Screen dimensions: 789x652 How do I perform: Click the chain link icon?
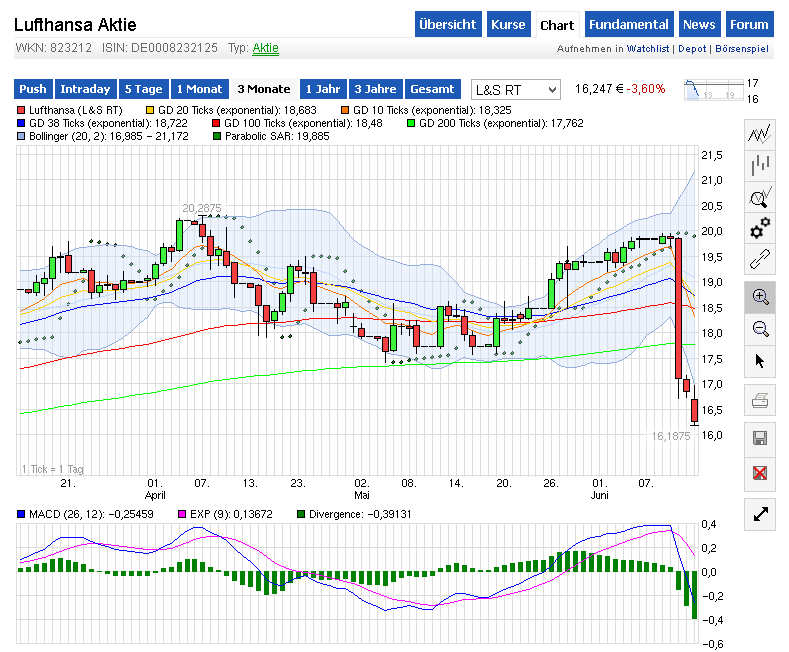coord(761,260)
